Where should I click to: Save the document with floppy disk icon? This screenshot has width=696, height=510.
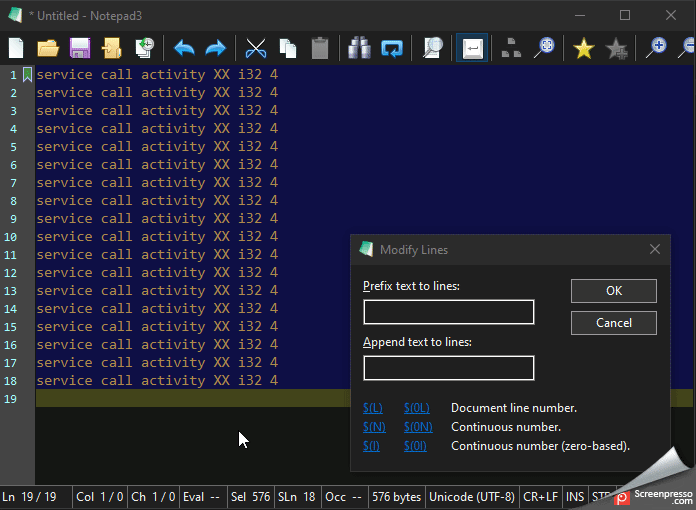coord(80,48)
